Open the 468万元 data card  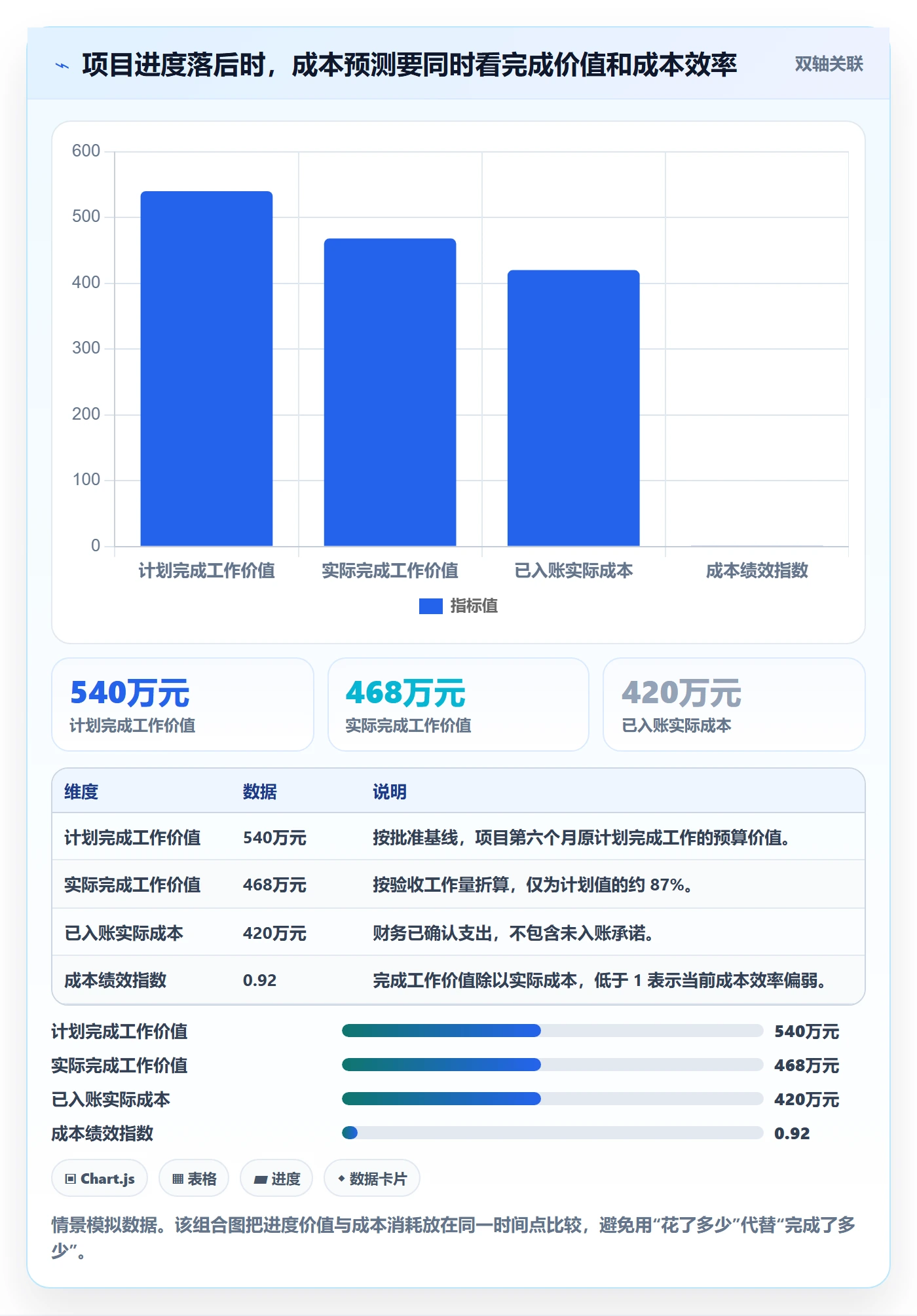[458, 704]
